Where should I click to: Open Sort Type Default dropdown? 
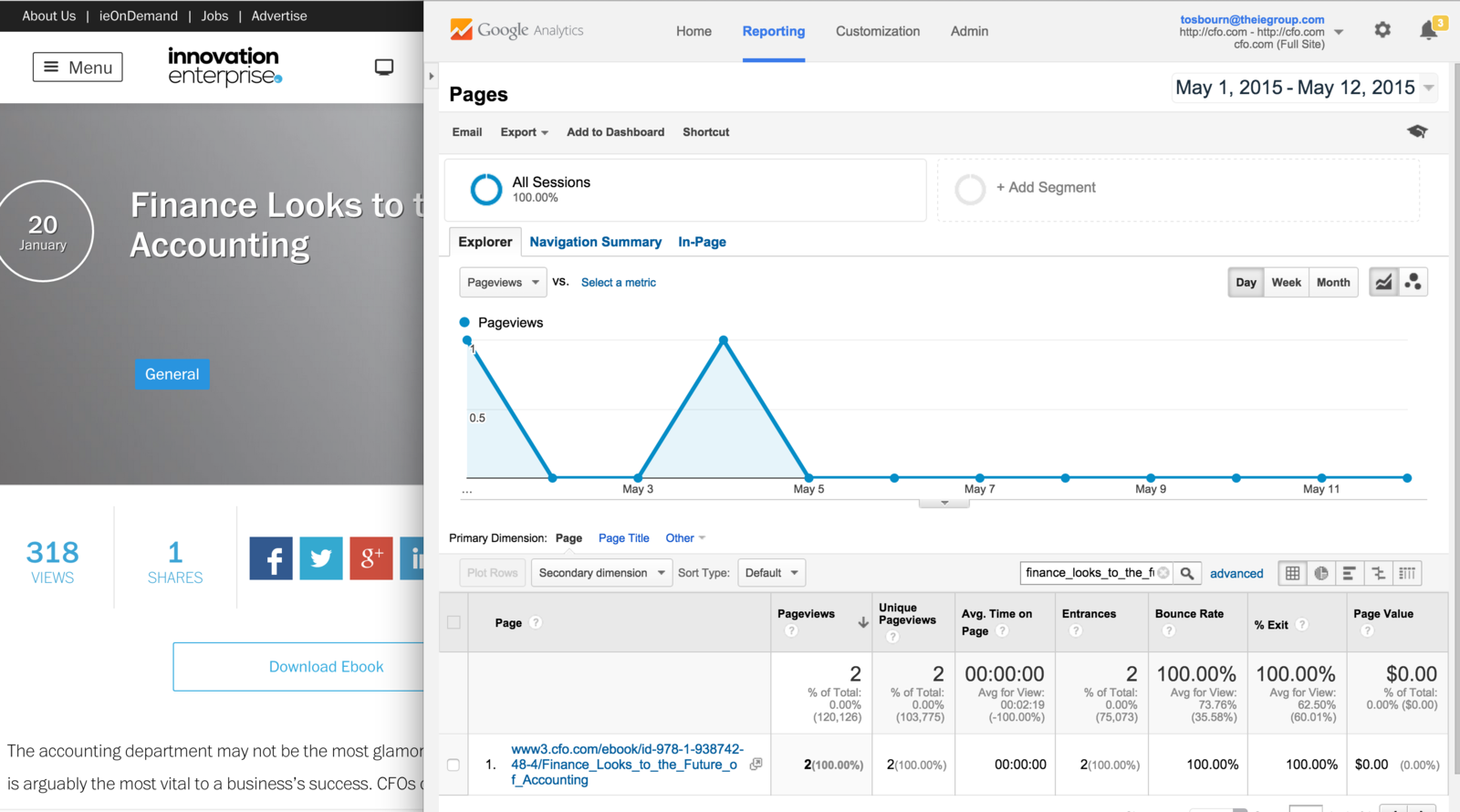[771, 573]
